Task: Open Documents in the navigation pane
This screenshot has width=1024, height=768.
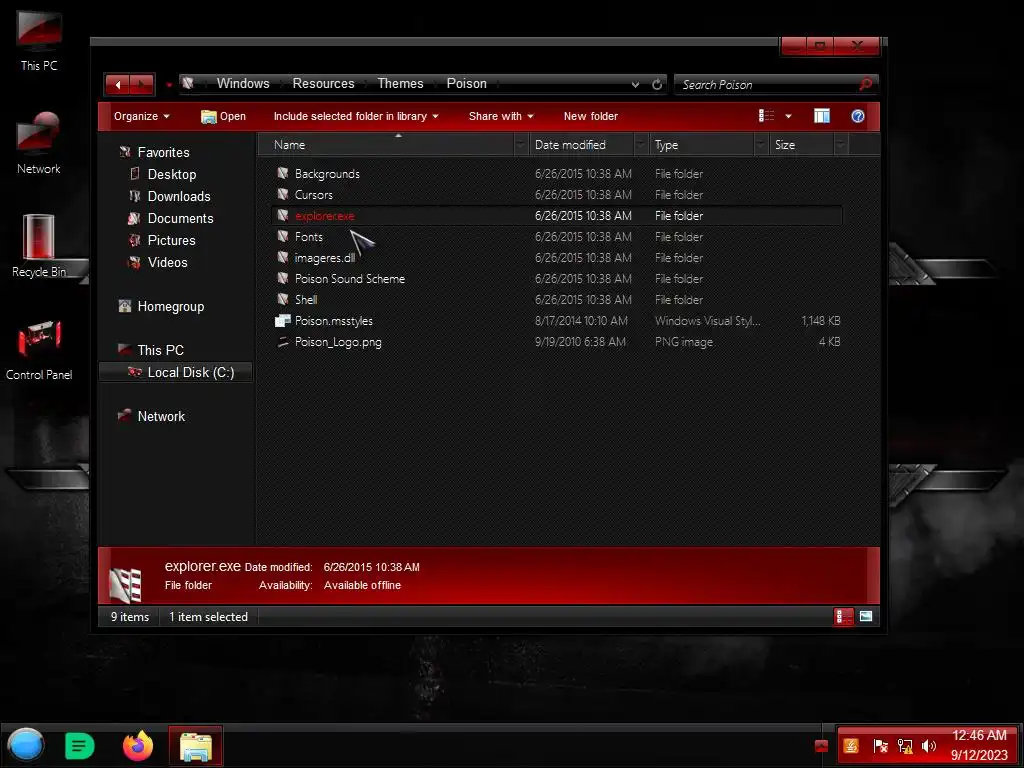Action: (180, 219)
